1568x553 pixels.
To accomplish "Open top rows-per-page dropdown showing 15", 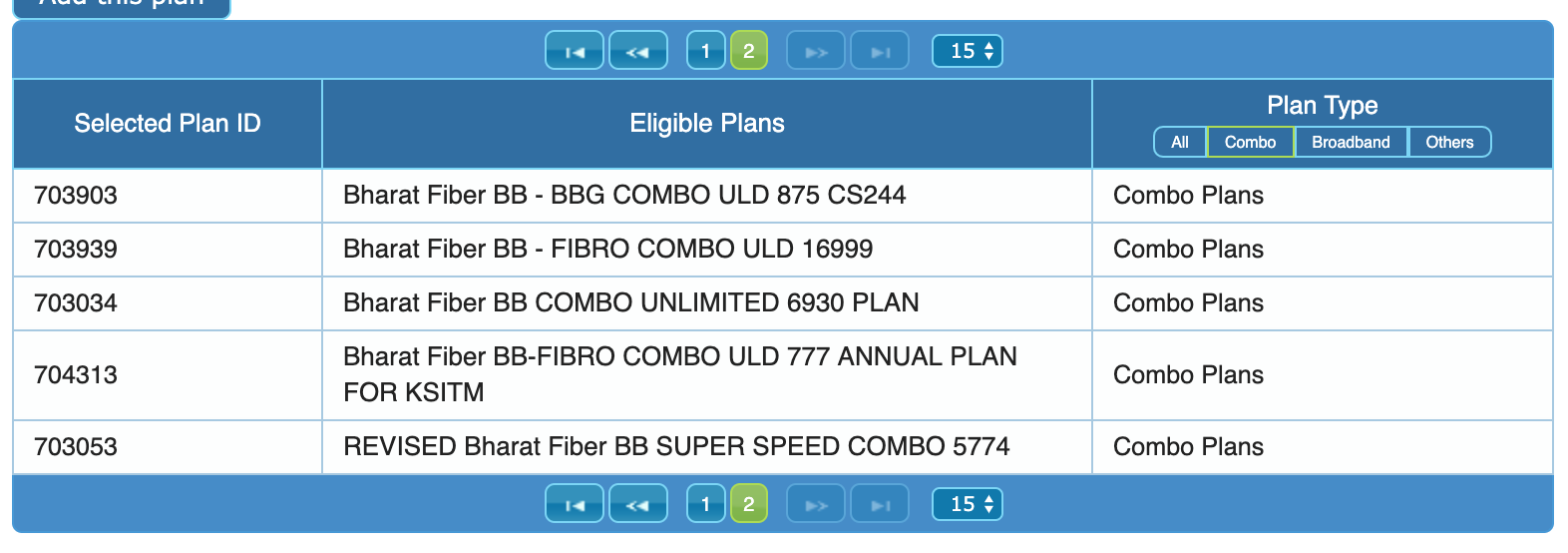I will click(x=967, y=51).
